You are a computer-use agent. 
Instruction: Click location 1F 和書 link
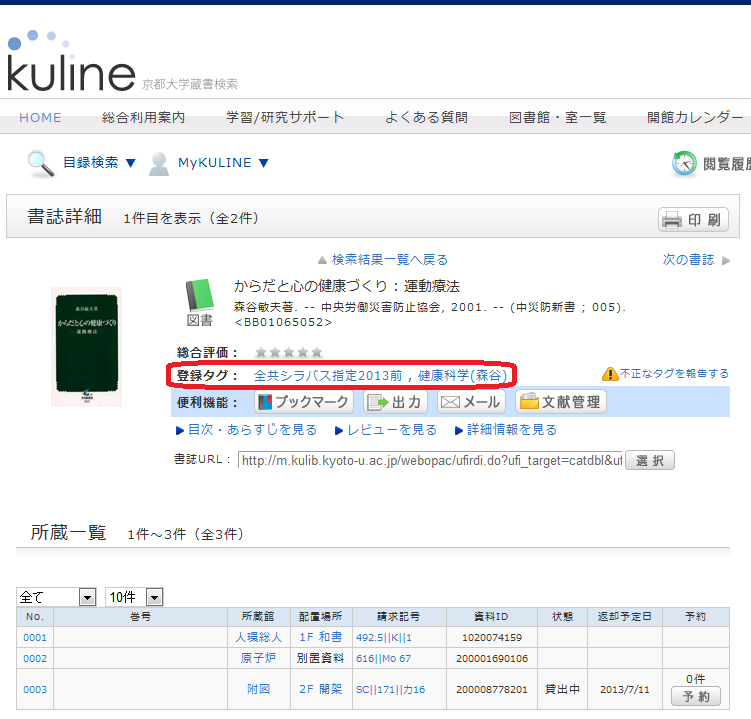tap(321, 637)
